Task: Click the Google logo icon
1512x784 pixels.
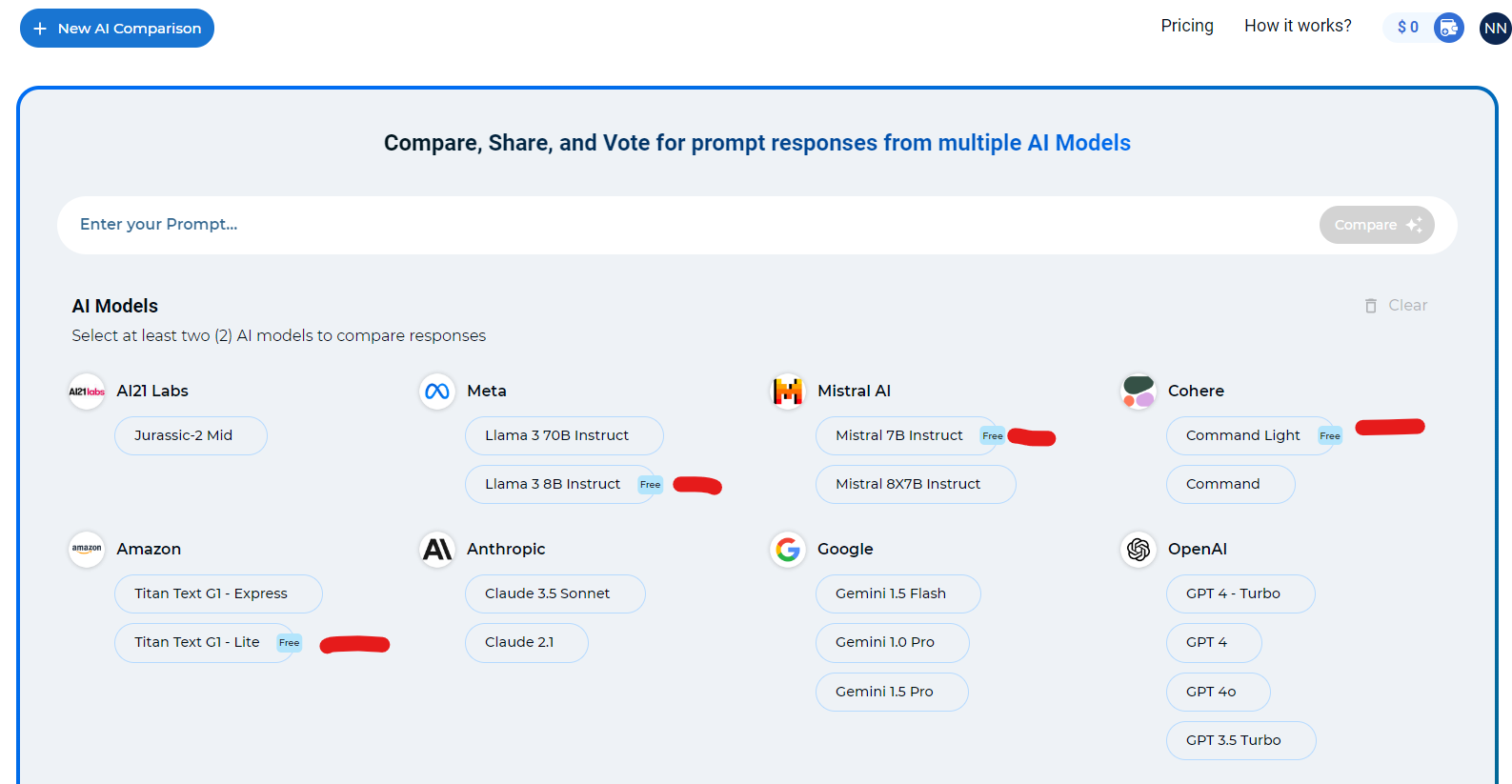Action: [788, 550]
